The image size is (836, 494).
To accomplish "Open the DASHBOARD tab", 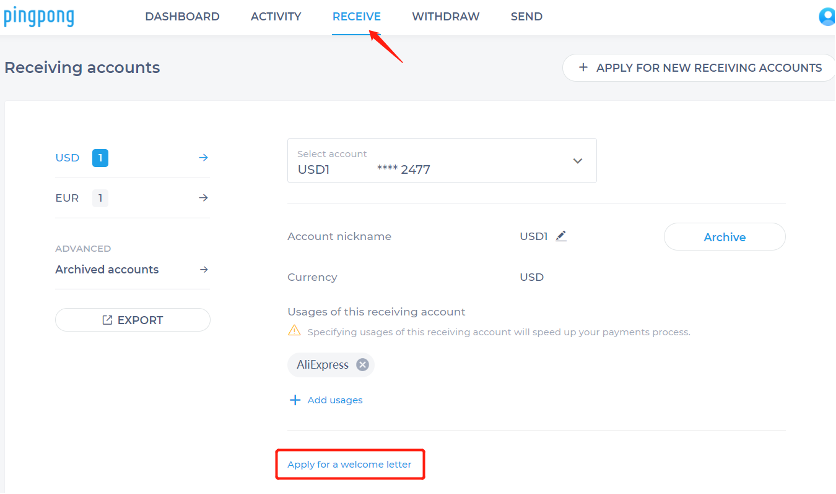I will 182,17.
